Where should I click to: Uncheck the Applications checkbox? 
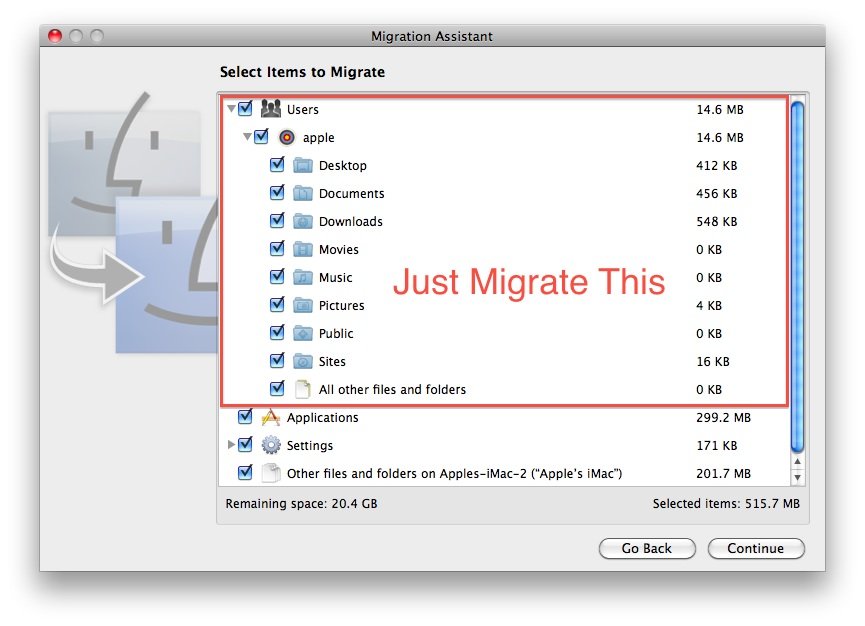coord(245,417)
